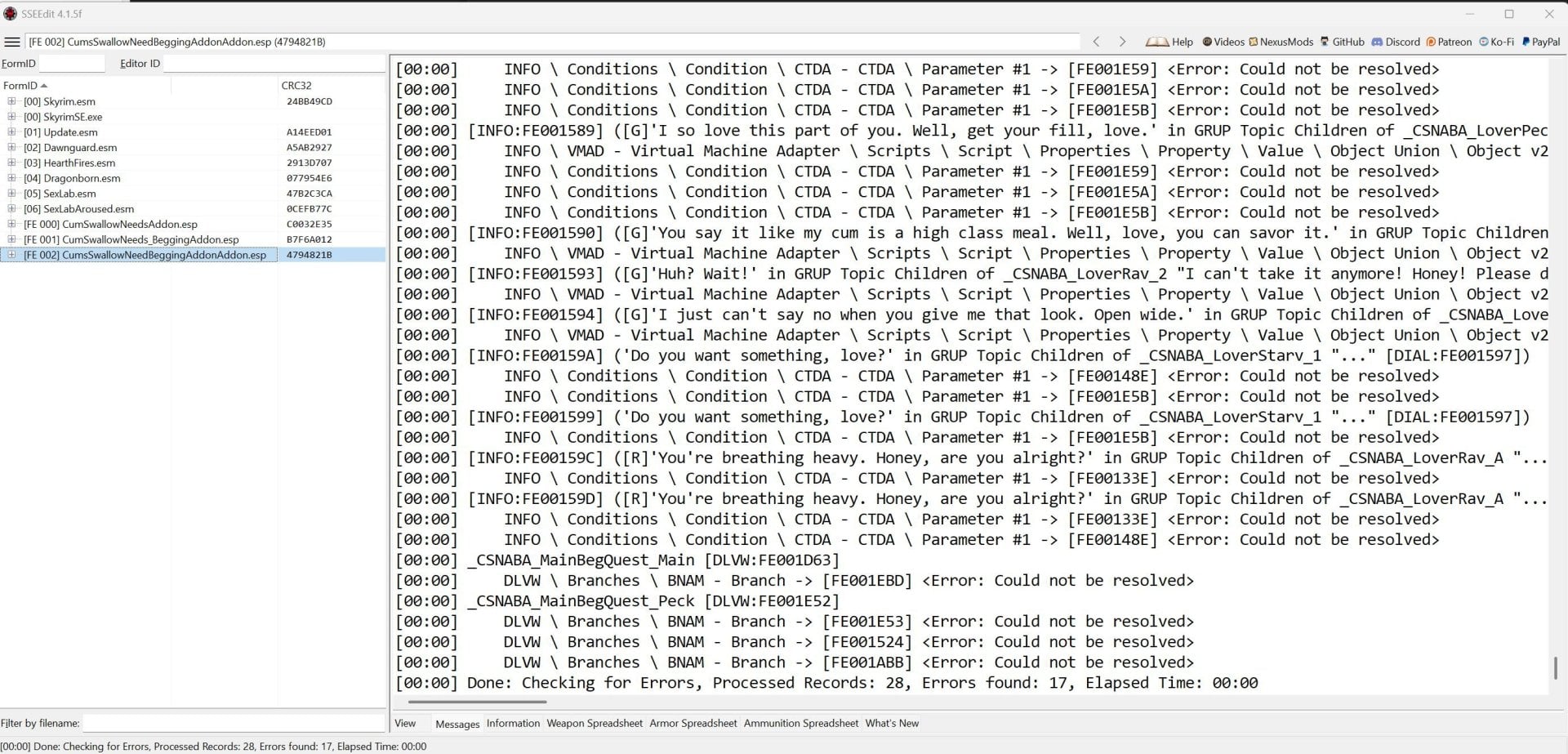Click the Filter by filename field
The width and height of the screenshot is (1568, 754).
click(234, 723)
